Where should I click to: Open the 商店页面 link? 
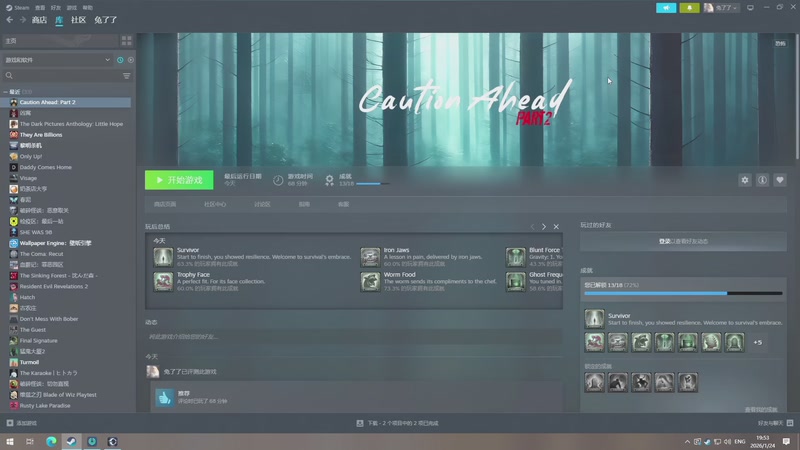click(x=165, y=204)
